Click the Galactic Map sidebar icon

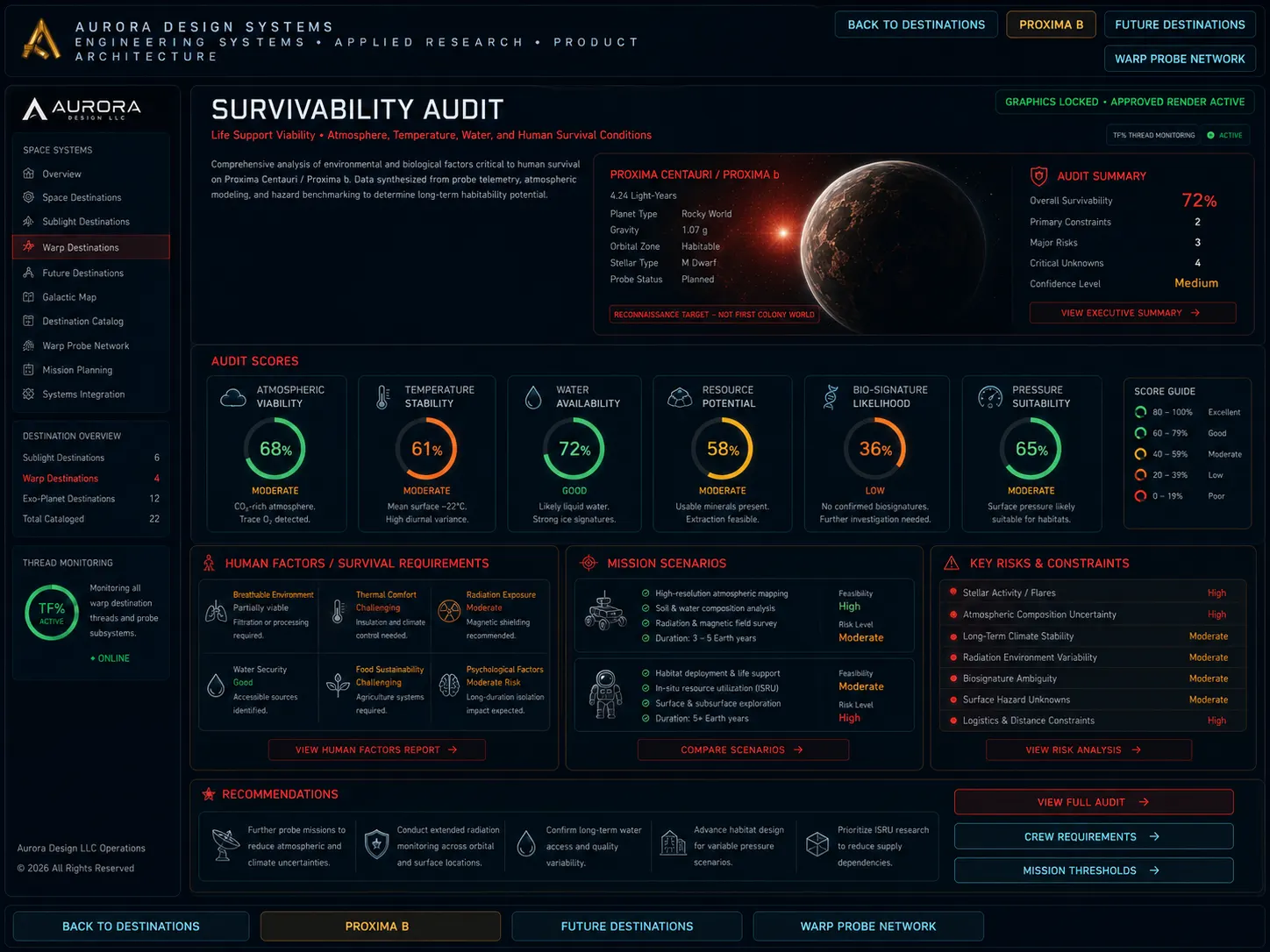click(x=28, y=297)
